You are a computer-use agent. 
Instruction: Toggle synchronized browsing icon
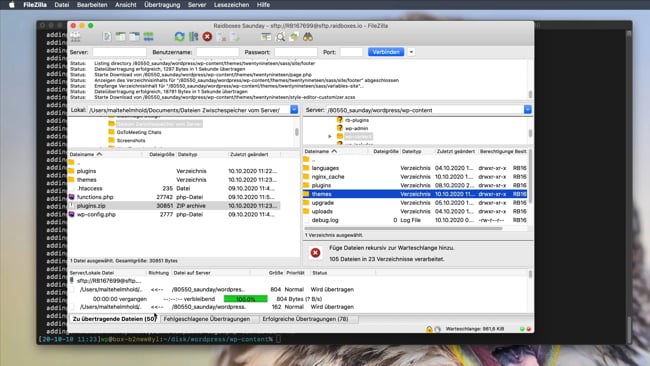(294, 37)
